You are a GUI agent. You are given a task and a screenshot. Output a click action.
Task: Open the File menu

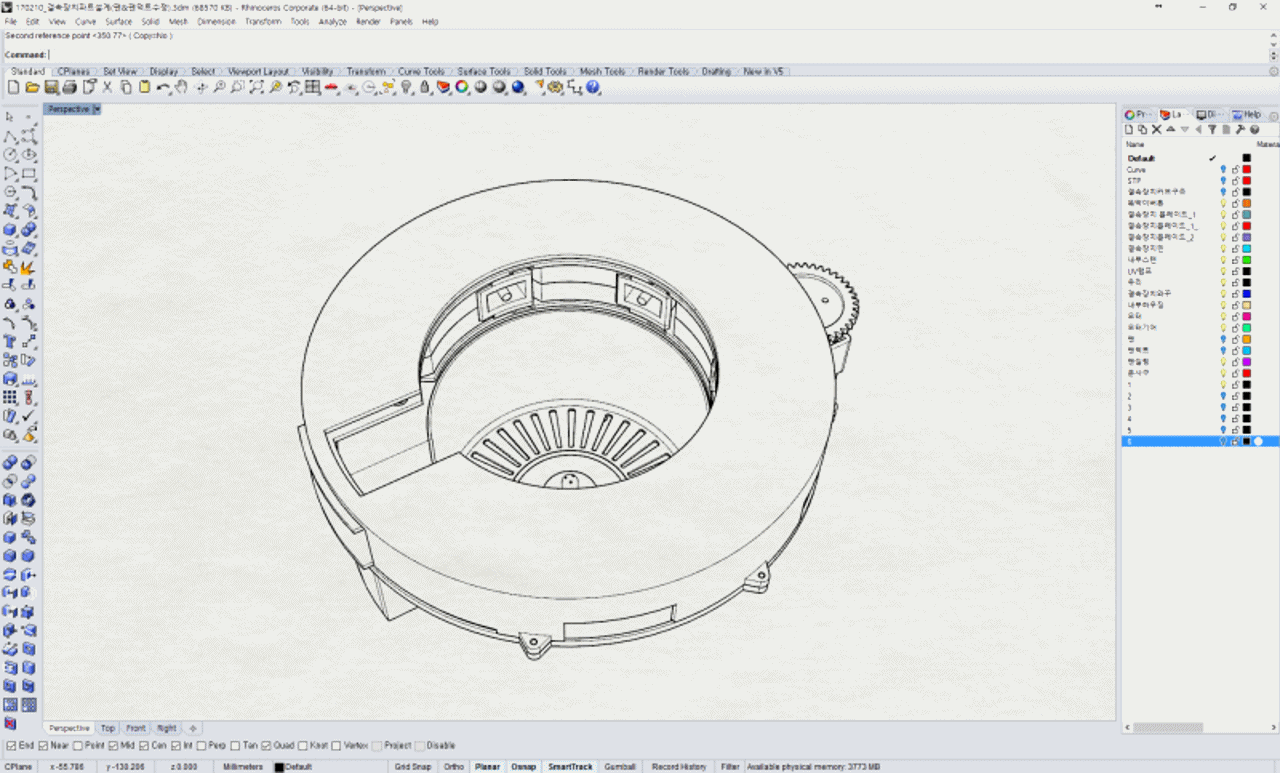point(11,21)
